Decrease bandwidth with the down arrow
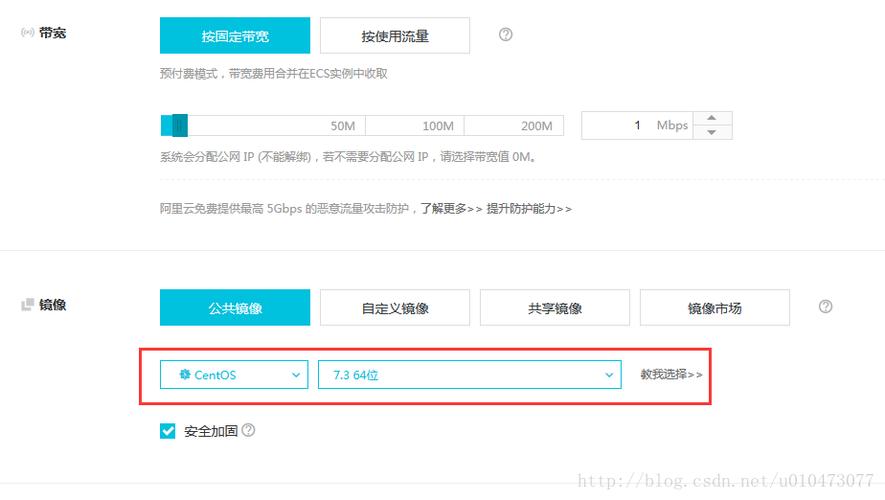885x500 pixels. (712, 132)
